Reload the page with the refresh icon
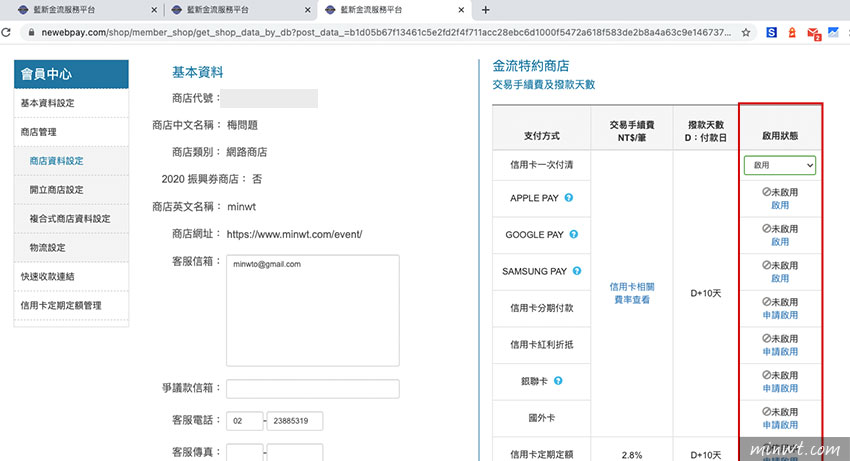The width and height of the screenshot is (850, 461). click(6, 33)
